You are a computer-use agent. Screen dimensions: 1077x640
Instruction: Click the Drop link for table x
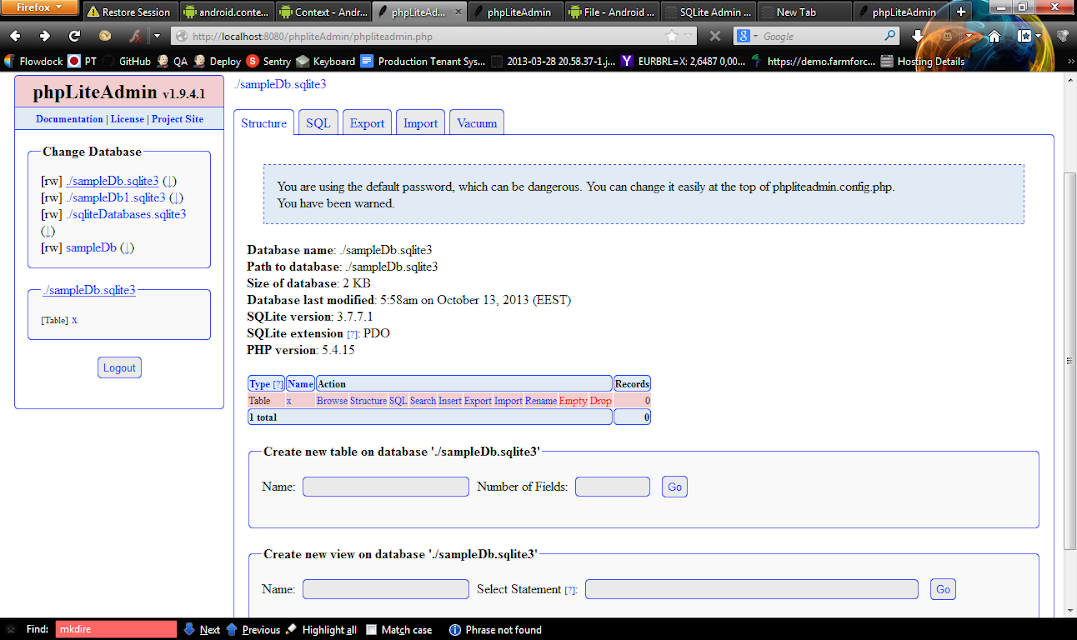[600, 400]
